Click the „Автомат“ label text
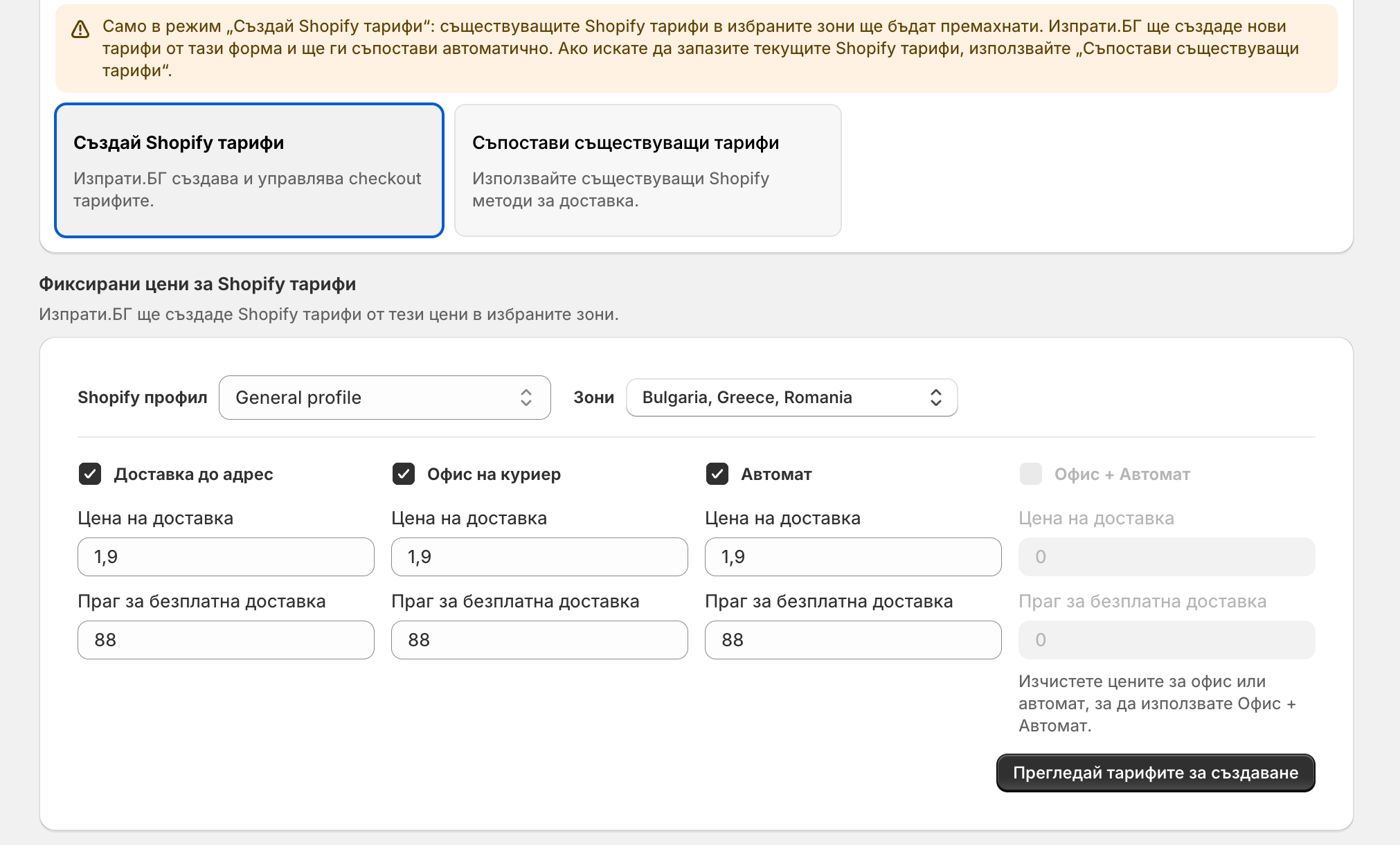 tap(776, 474)
